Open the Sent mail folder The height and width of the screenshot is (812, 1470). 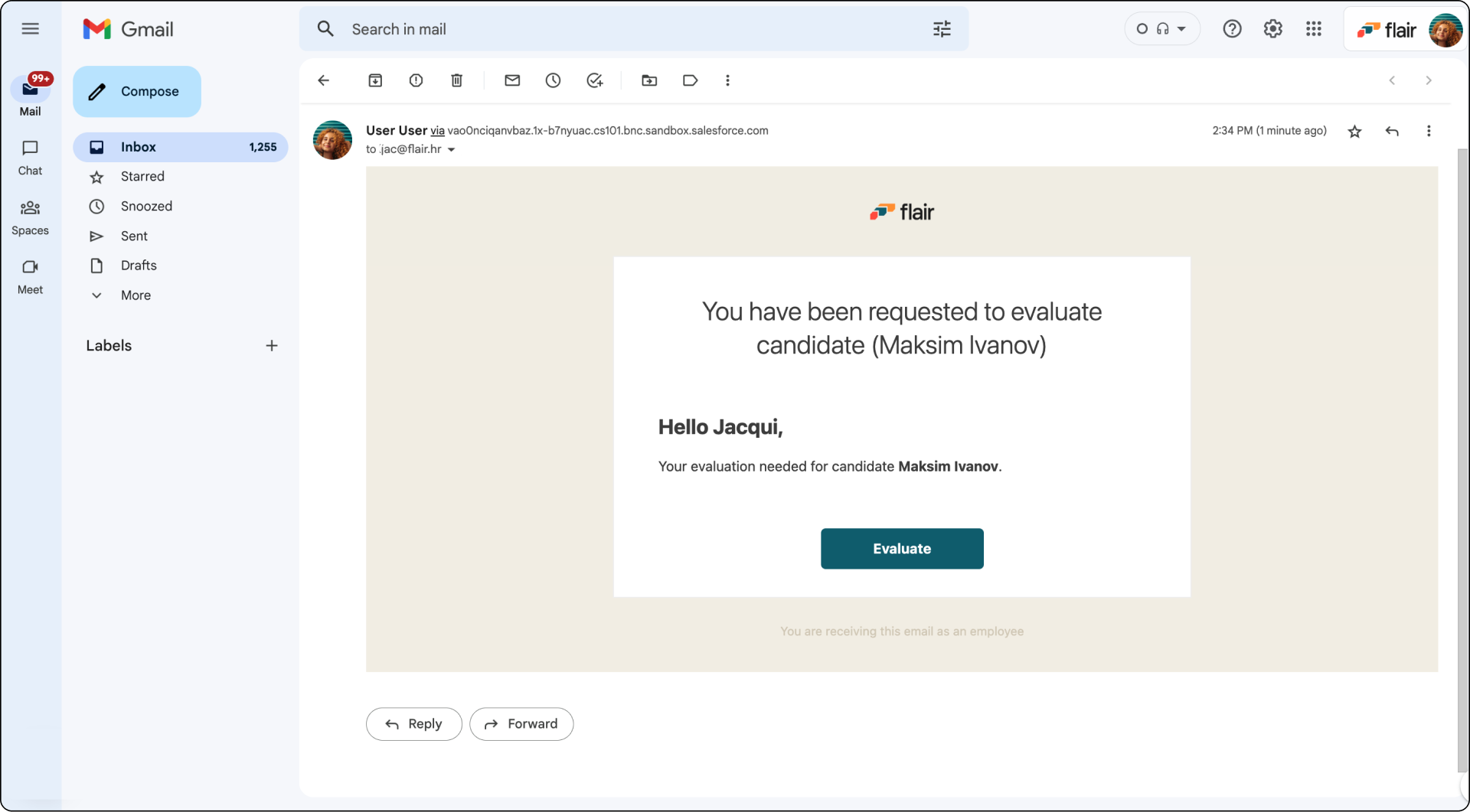click(x=133, y=236)
